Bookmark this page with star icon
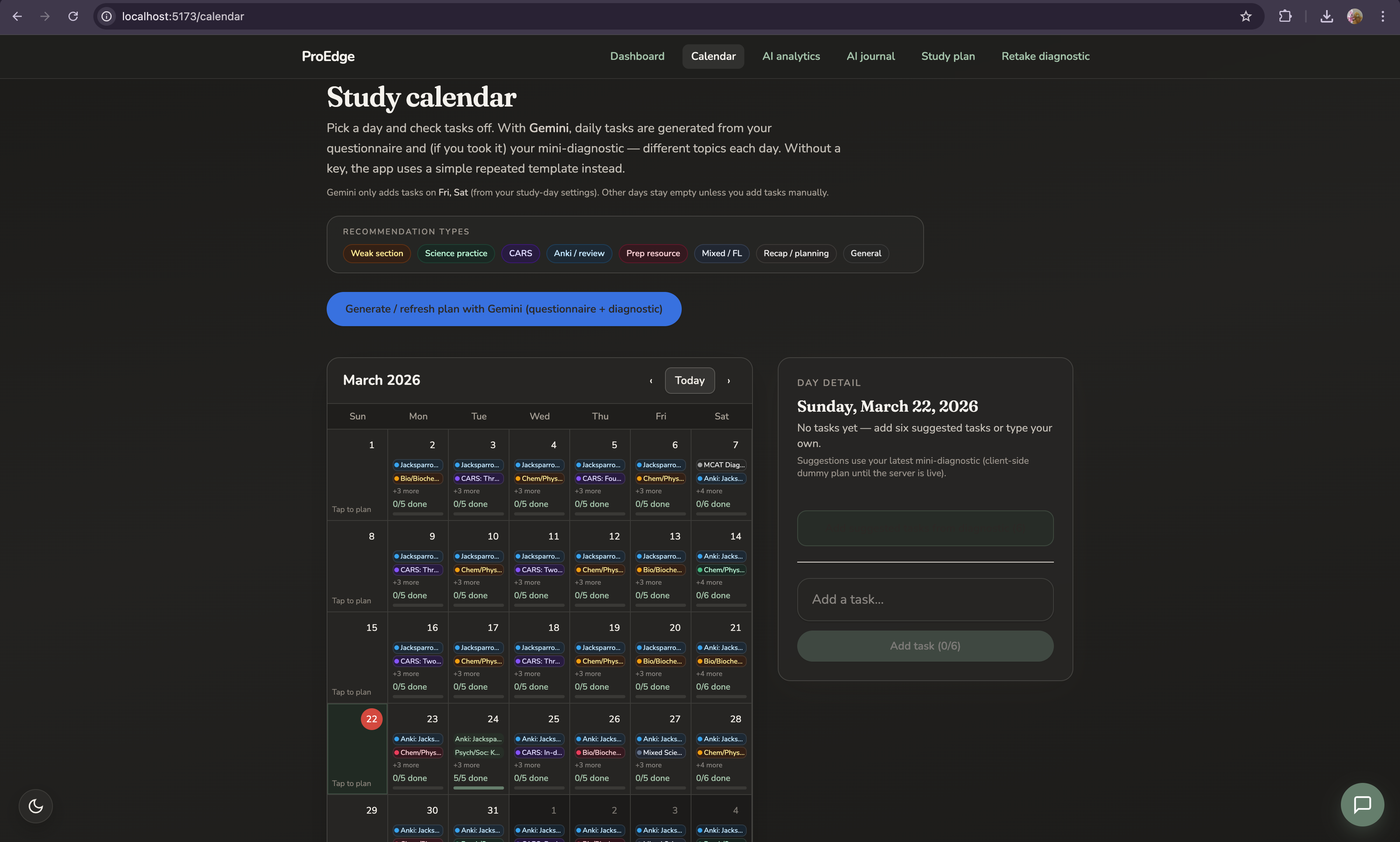Viewport: 1400px width, 842px height. (x=1246, y=16)
